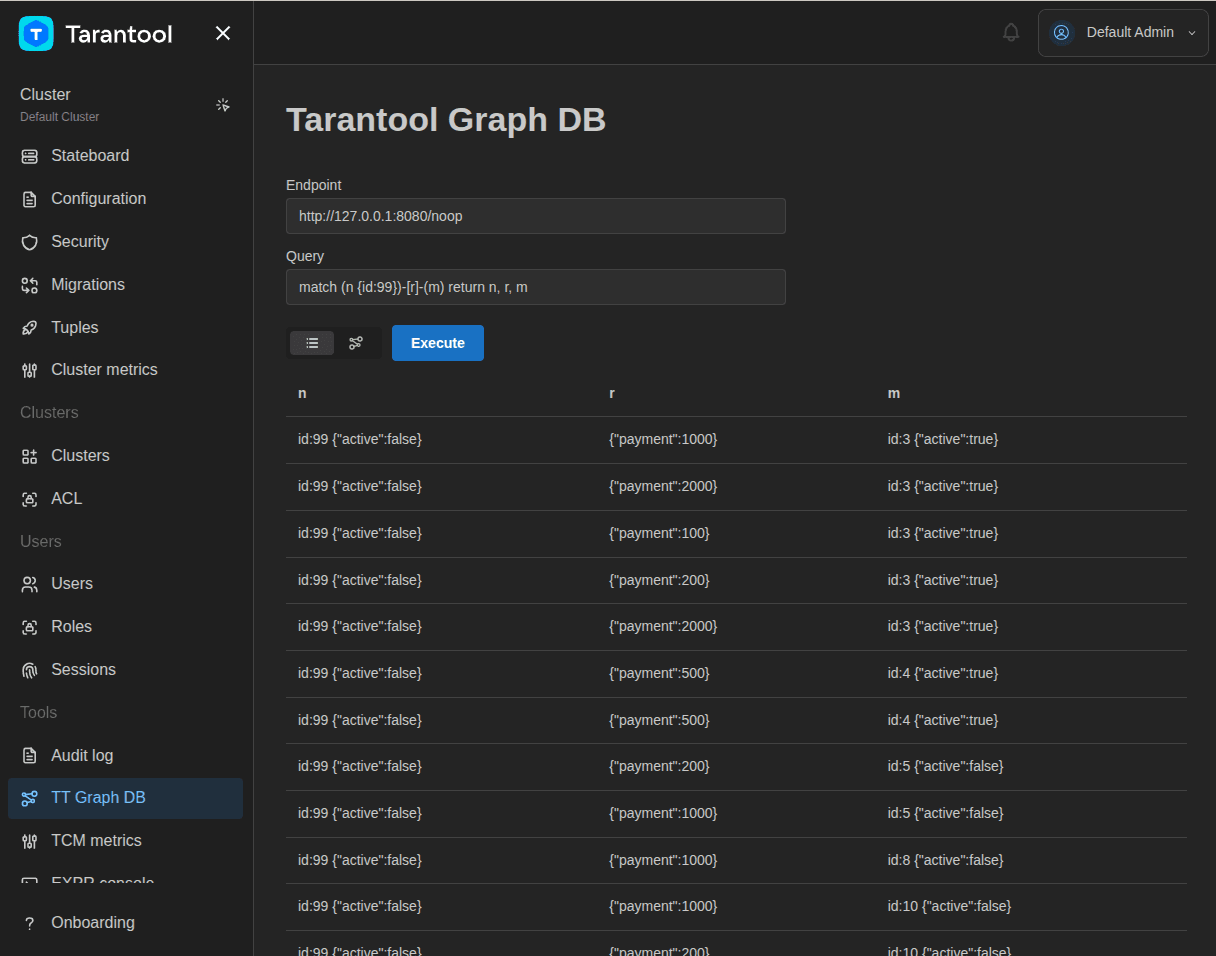Screen dimensions: 1216x956
Task: Click the TCM metrics sliders icon
Action: [x=30, y=841]
